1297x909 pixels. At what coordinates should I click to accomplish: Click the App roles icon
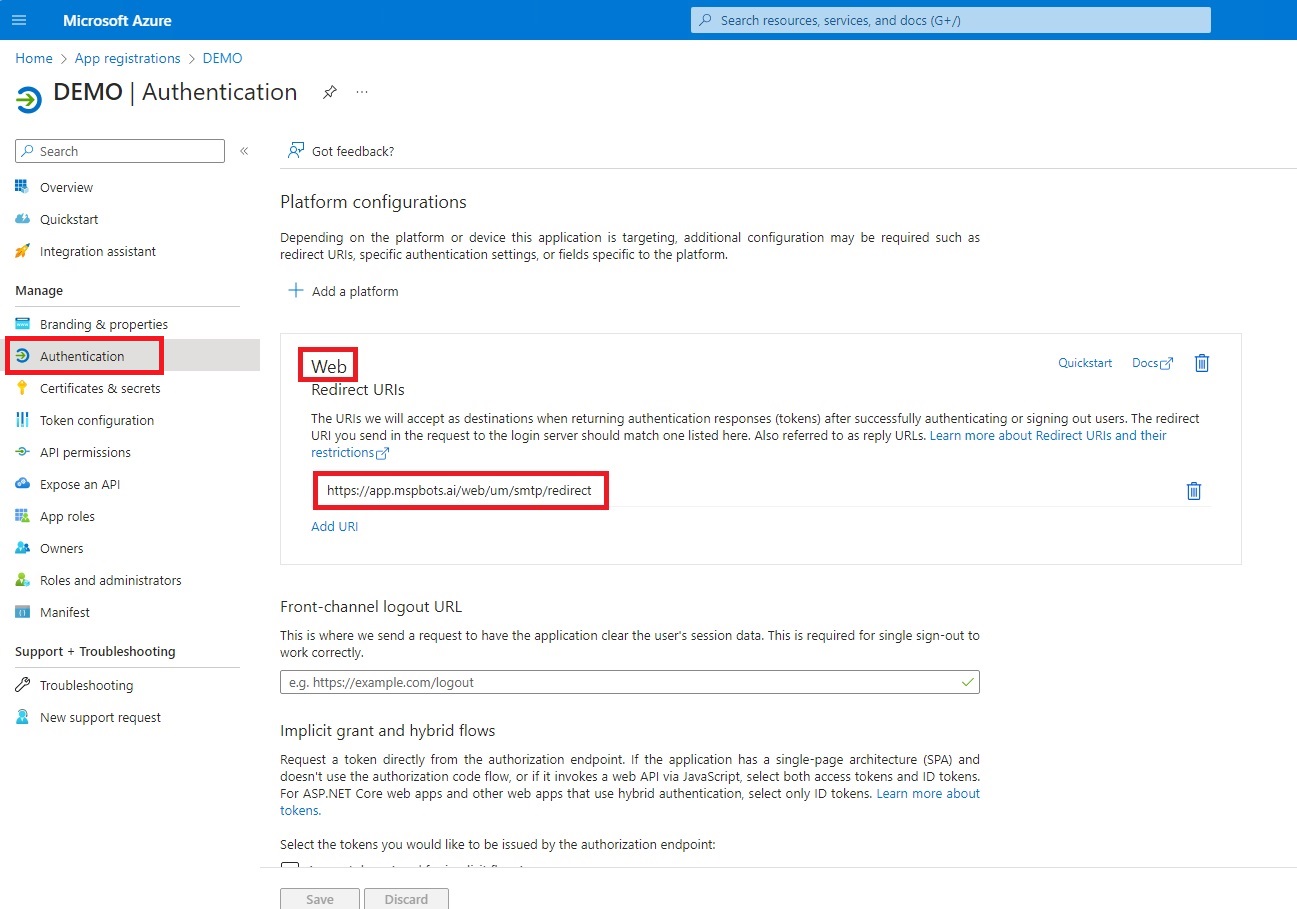pos(22,516)
